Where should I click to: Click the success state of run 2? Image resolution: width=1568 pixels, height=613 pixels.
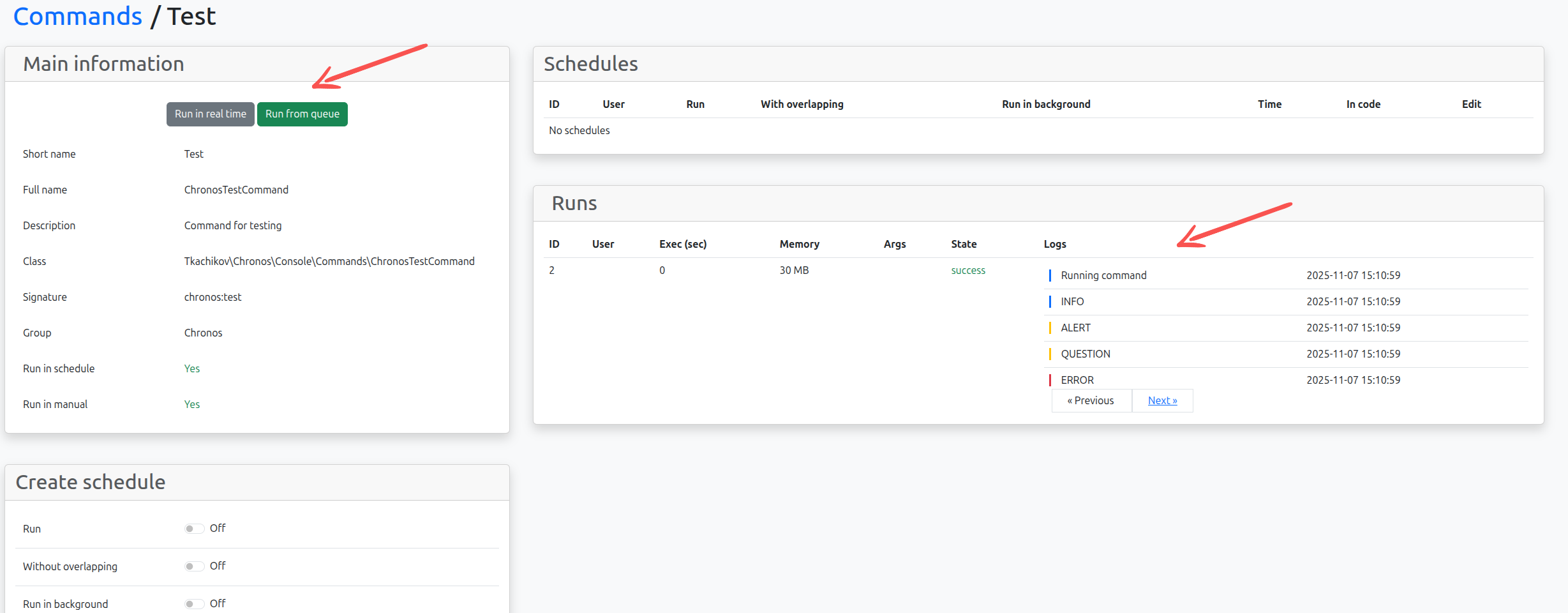click(x=967, y=271)
